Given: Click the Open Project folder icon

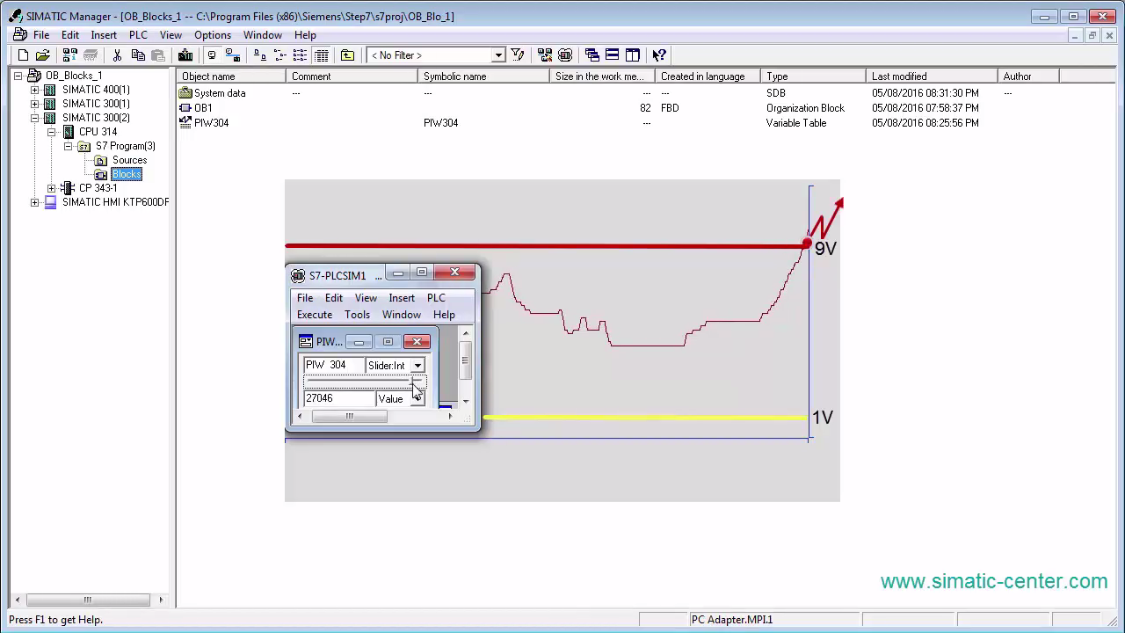Looking at the screenshot, I should coord(43,55).
